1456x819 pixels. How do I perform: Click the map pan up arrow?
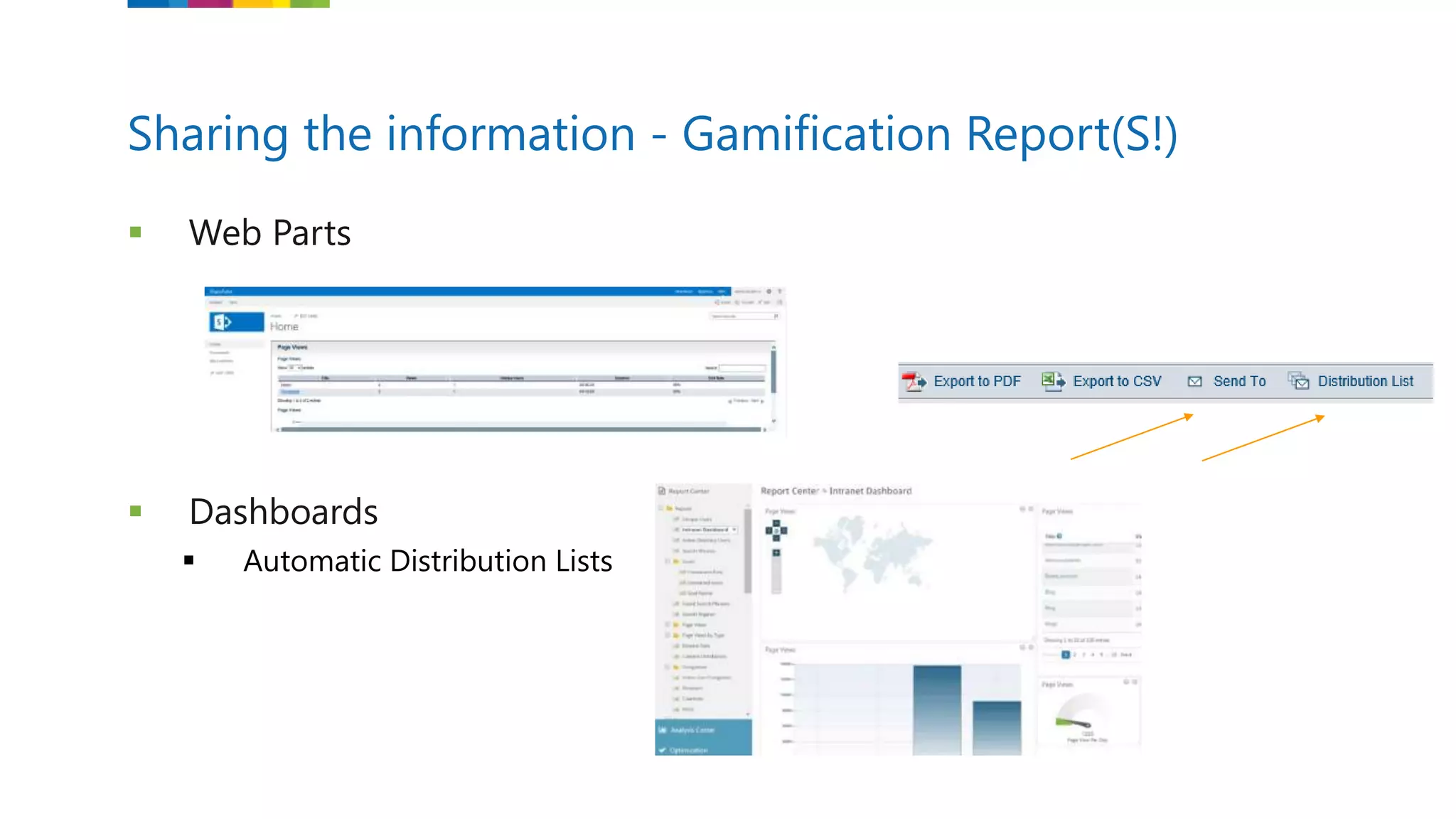776,523
